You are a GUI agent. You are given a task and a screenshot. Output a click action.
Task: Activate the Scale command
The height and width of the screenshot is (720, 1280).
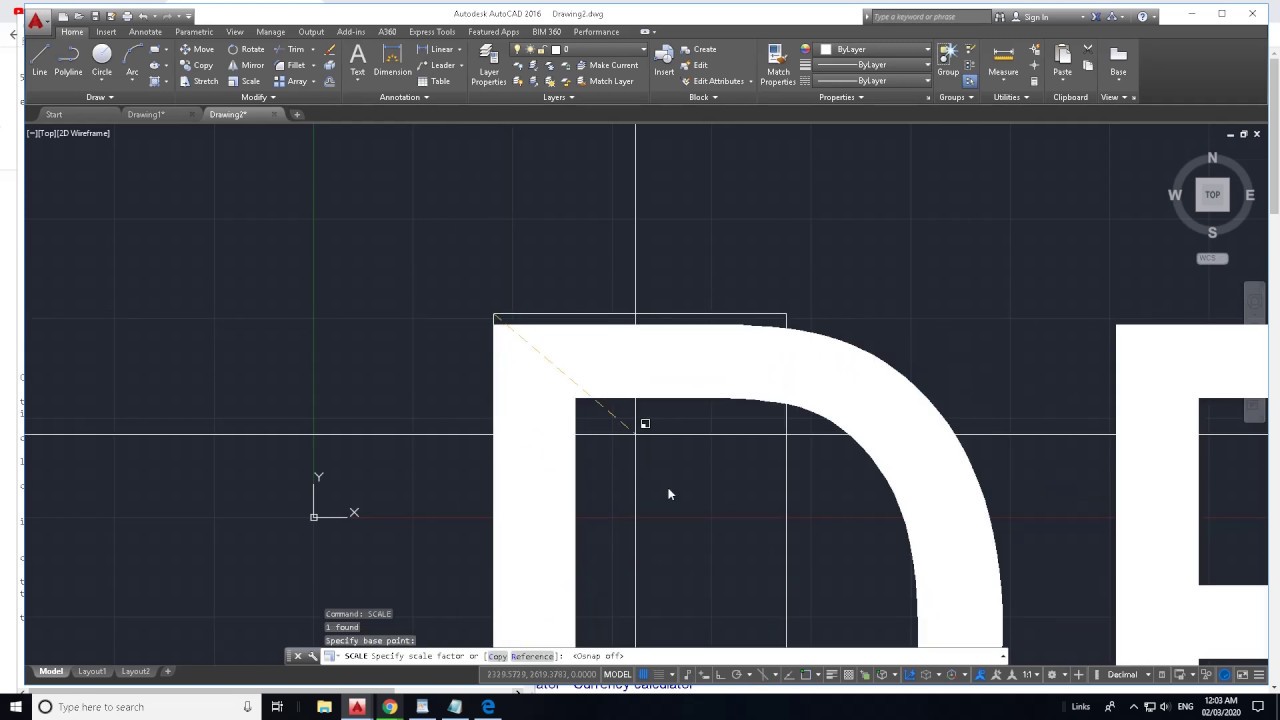(x=244, y=81)
